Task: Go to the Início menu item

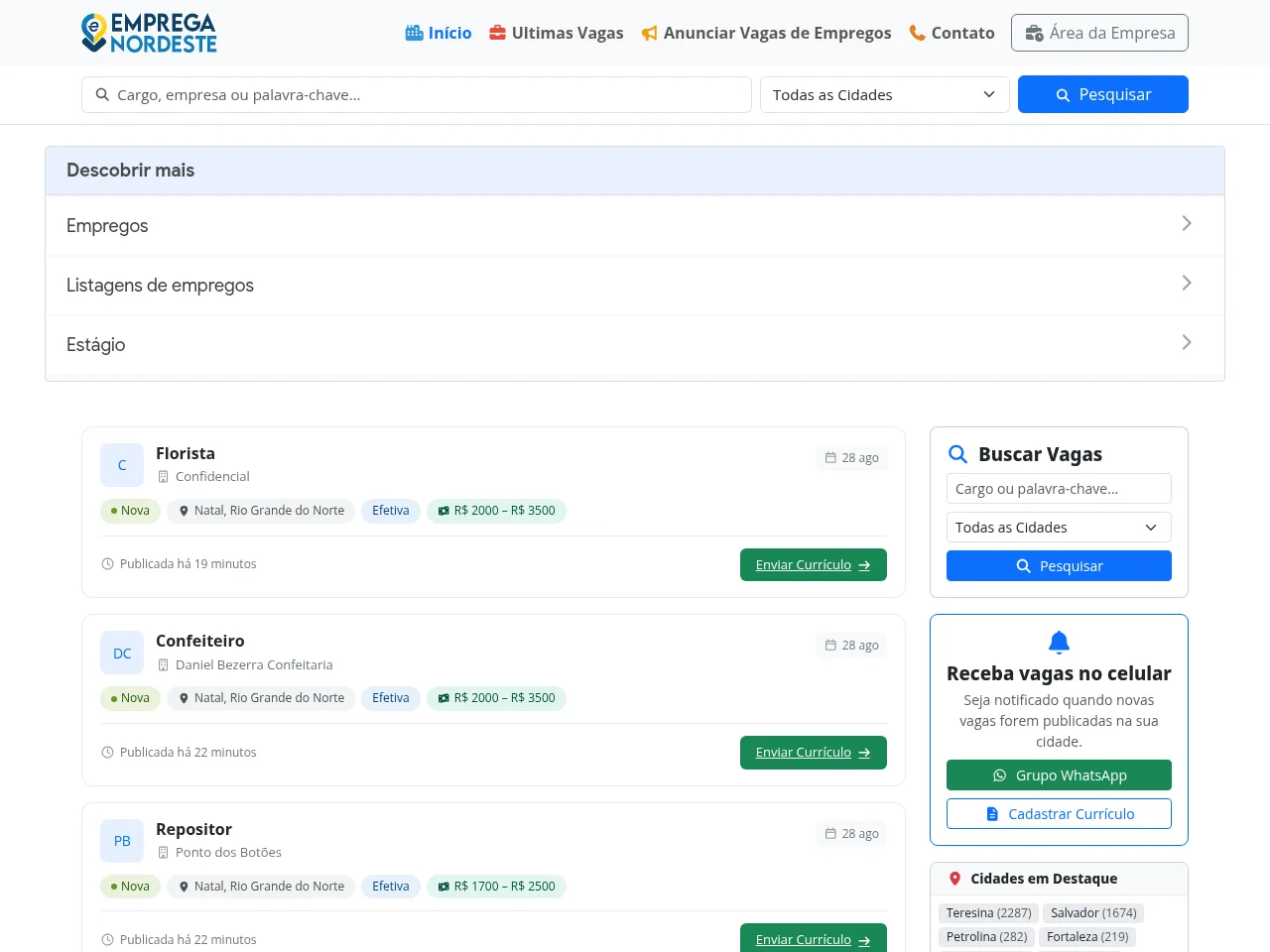Action: (x=439, y=33)
